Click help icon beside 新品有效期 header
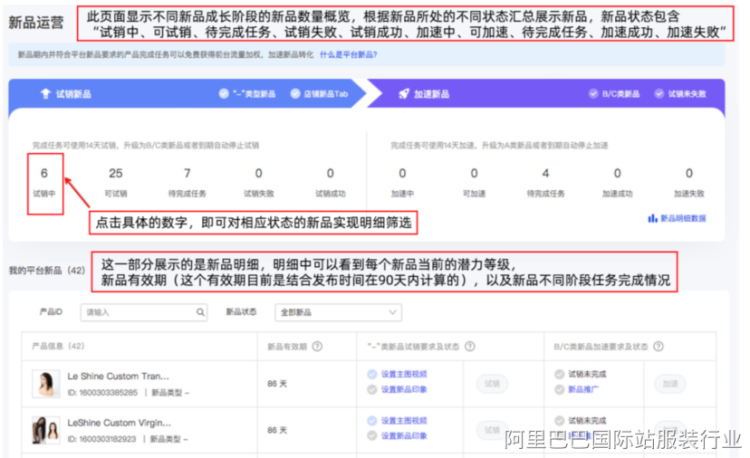750x458 pixels. (317, 347)
